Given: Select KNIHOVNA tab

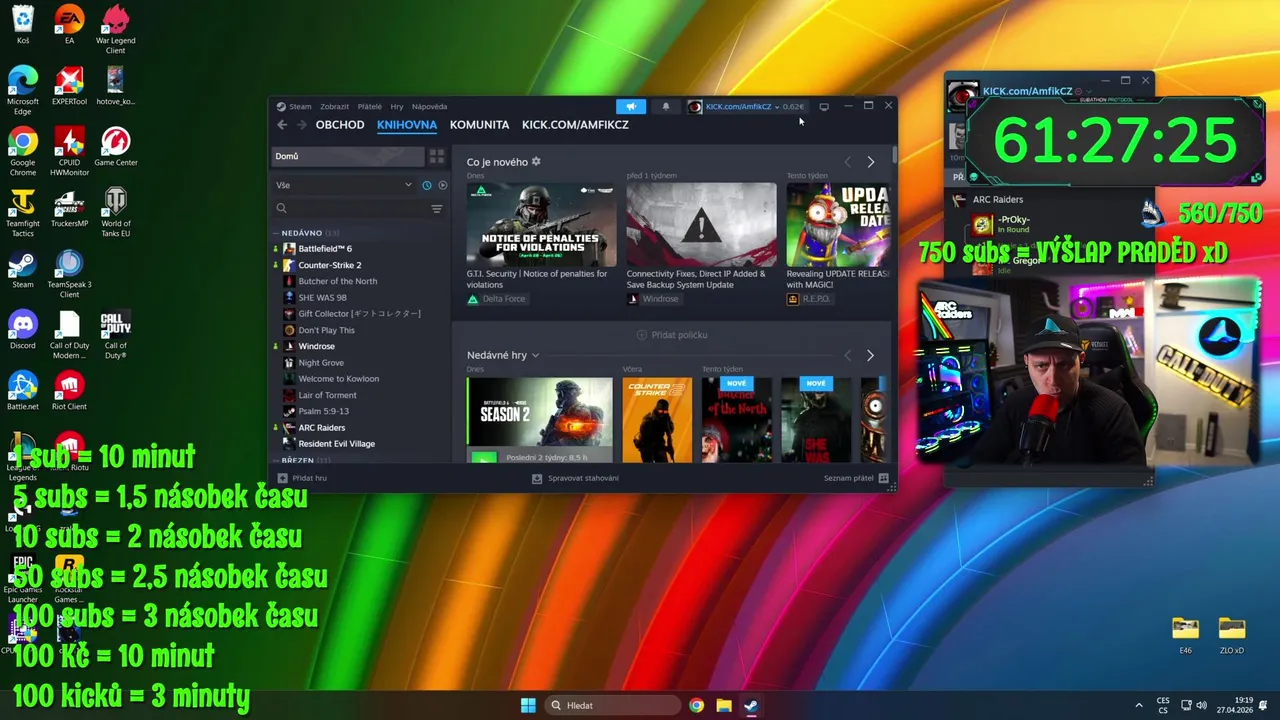Looking at the screenshot, I should (x=407, y=125).
